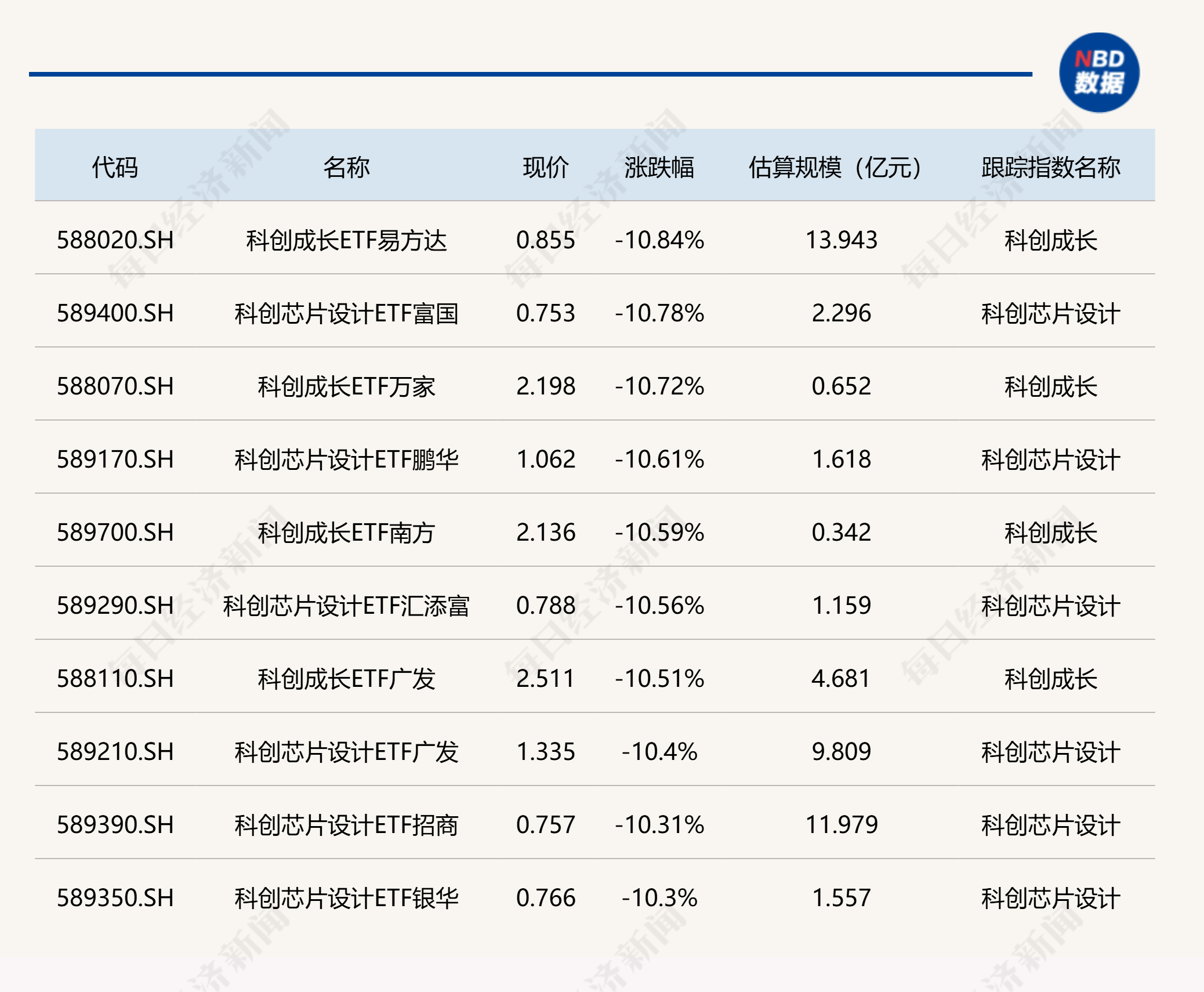1204x992 pixels.
Task: Click 科创芯片设计 index in 589350.SH row
Action: [1051, 898]
